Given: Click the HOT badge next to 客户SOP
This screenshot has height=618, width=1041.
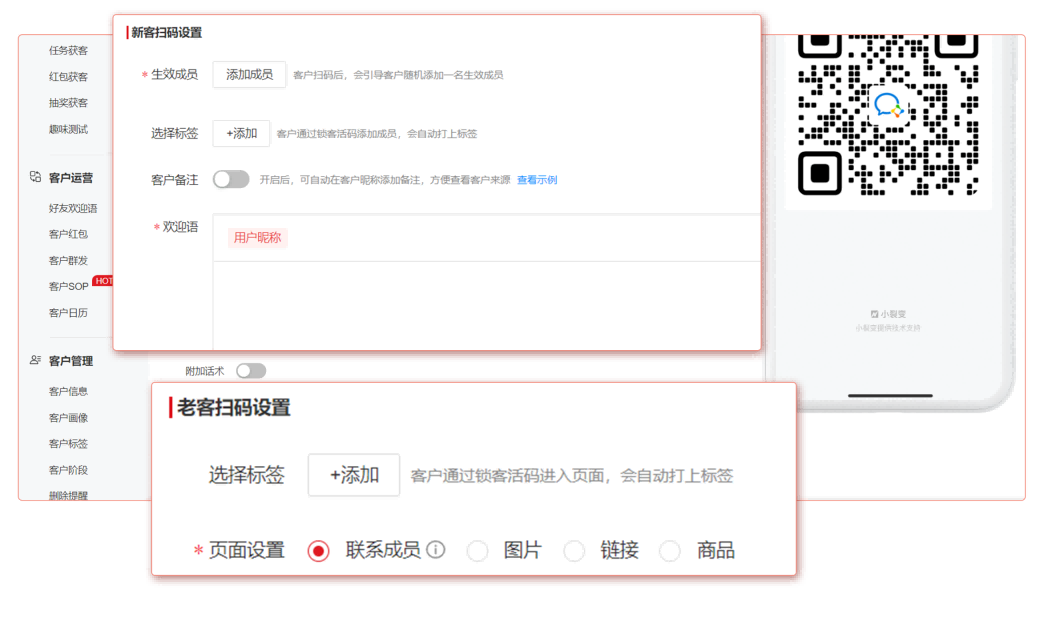Looking at the screenshot, I should [103, 281].
